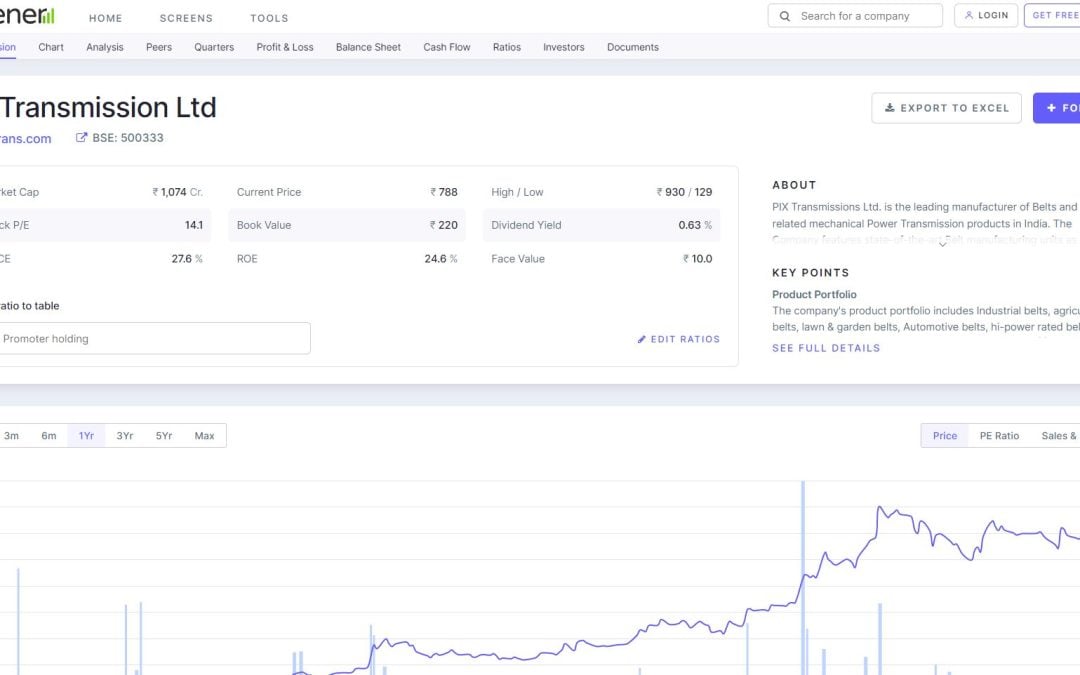The height and width of the screenshot is (675, 1080).
Task: Select the 5Yr chart range
Action: [x=164, y=435]
